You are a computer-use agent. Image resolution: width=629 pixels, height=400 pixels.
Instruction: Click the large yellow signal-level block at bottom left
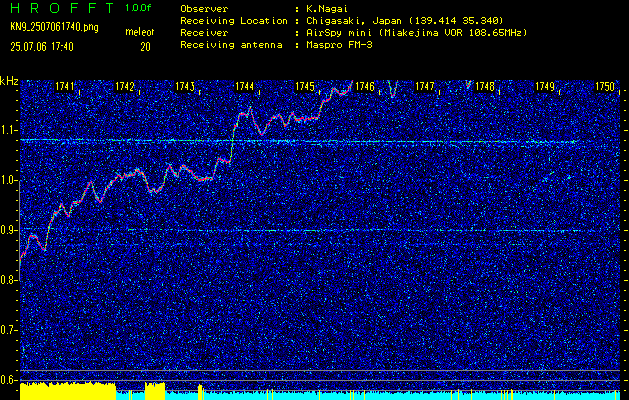click(x=68, y=392)
